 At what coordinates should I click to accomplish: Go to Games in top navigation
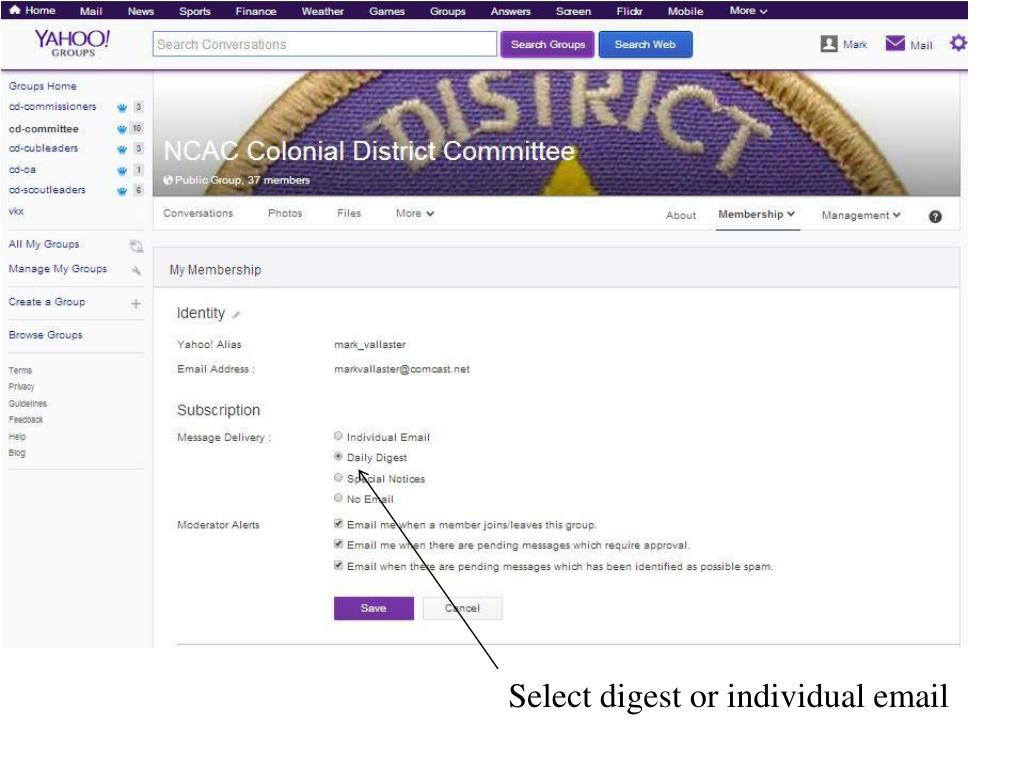coord(387,11)
